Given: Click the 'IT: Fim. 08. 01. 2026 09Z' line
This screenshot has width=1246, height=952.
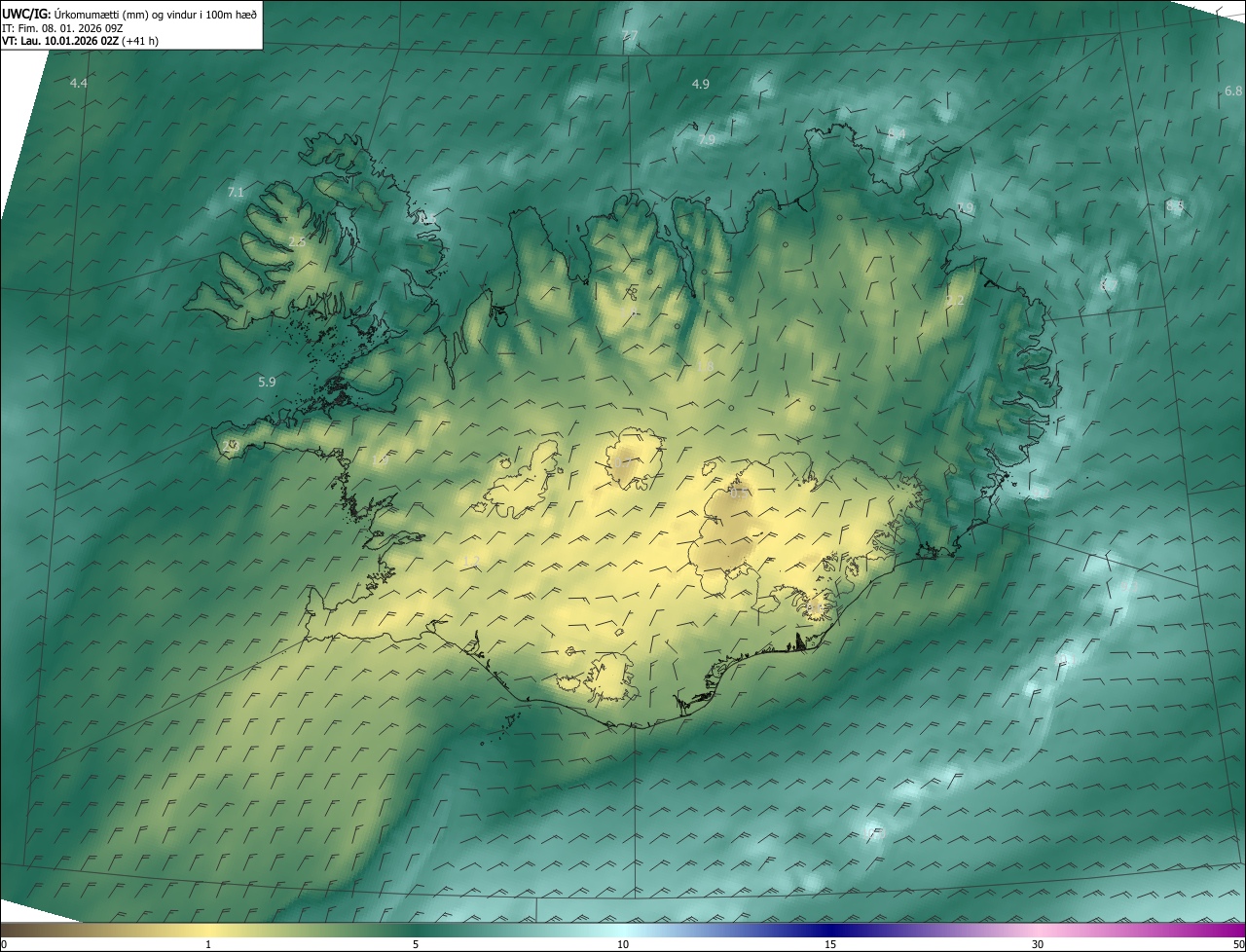Looking at the screenshot, I should pyautogui.click(x=62, y=28).
